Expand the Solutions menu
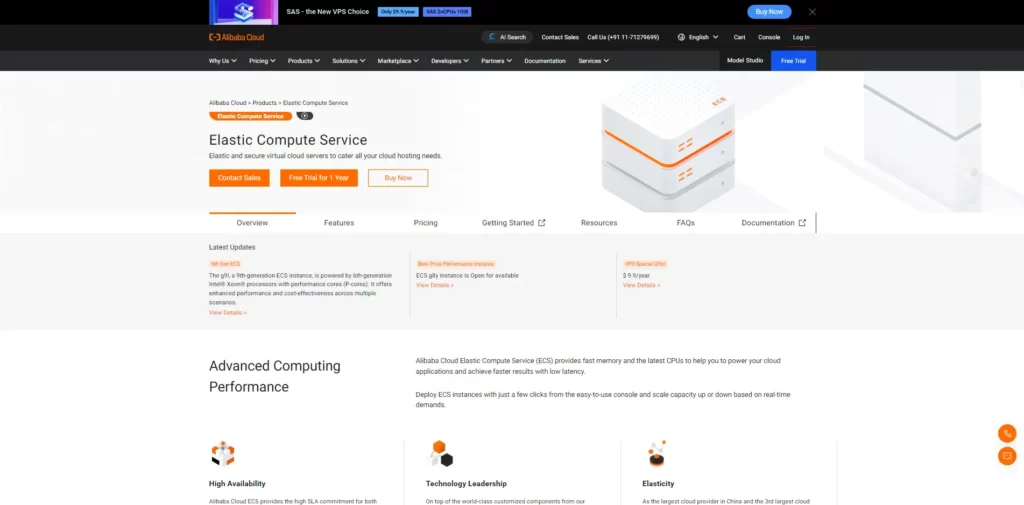1024x505 pixels. click(348, 61)
